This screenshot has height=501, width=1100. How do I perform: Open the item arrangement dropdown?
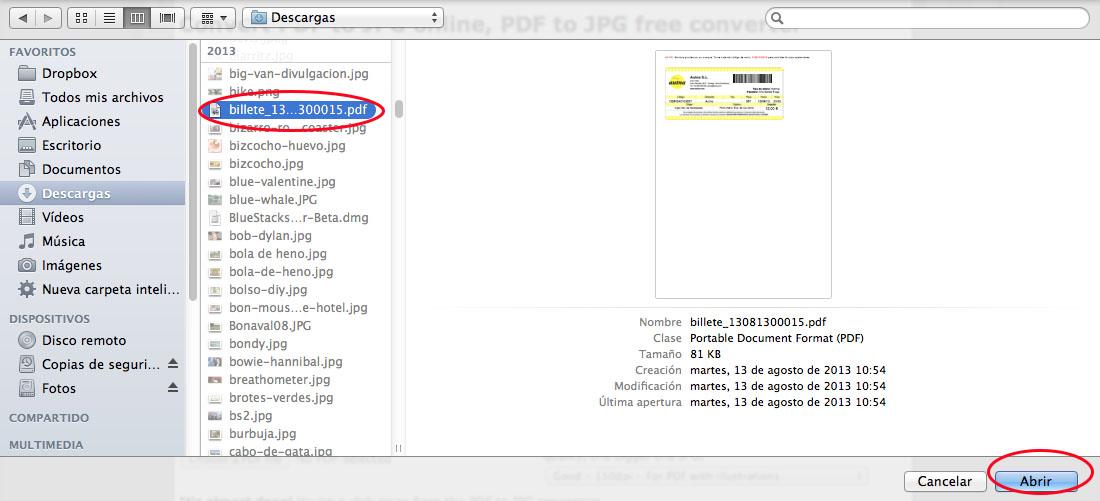[x=212, y=18]
